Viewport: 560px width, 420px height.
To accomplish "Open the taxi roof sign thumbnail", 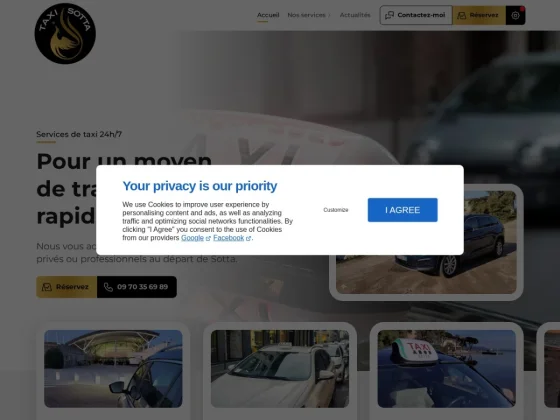I will coord(447,369).
